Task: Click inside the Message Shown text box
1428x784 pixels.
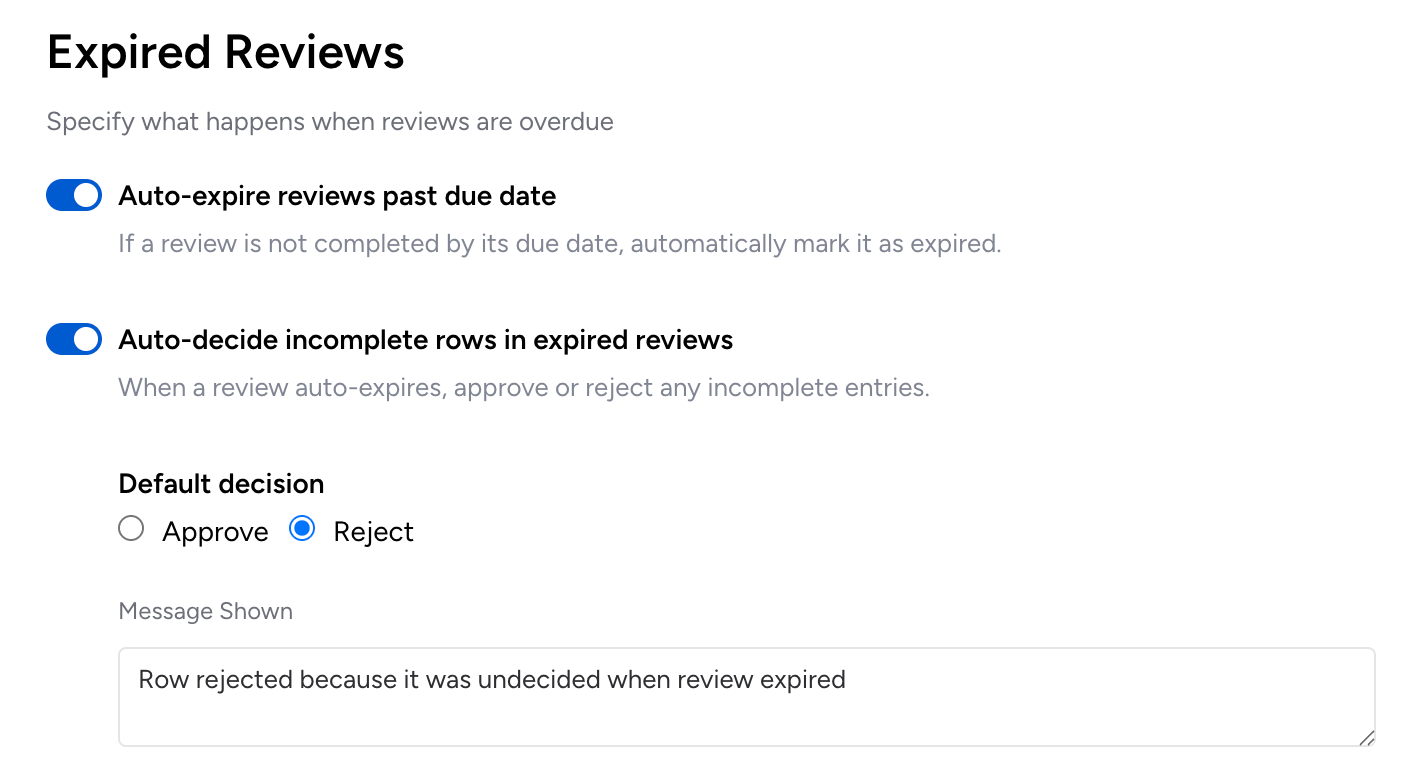Action: (746, 712)
